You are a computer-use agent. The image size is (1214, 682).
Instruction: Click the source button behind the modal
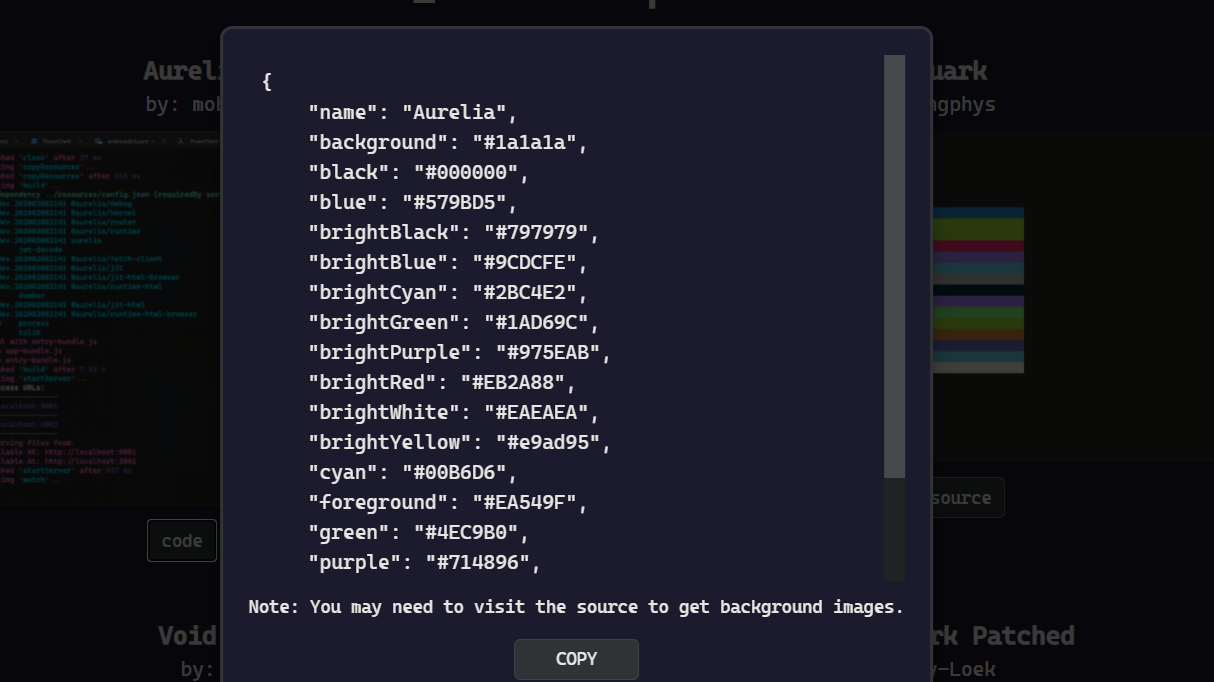click(x=966, y=497)
